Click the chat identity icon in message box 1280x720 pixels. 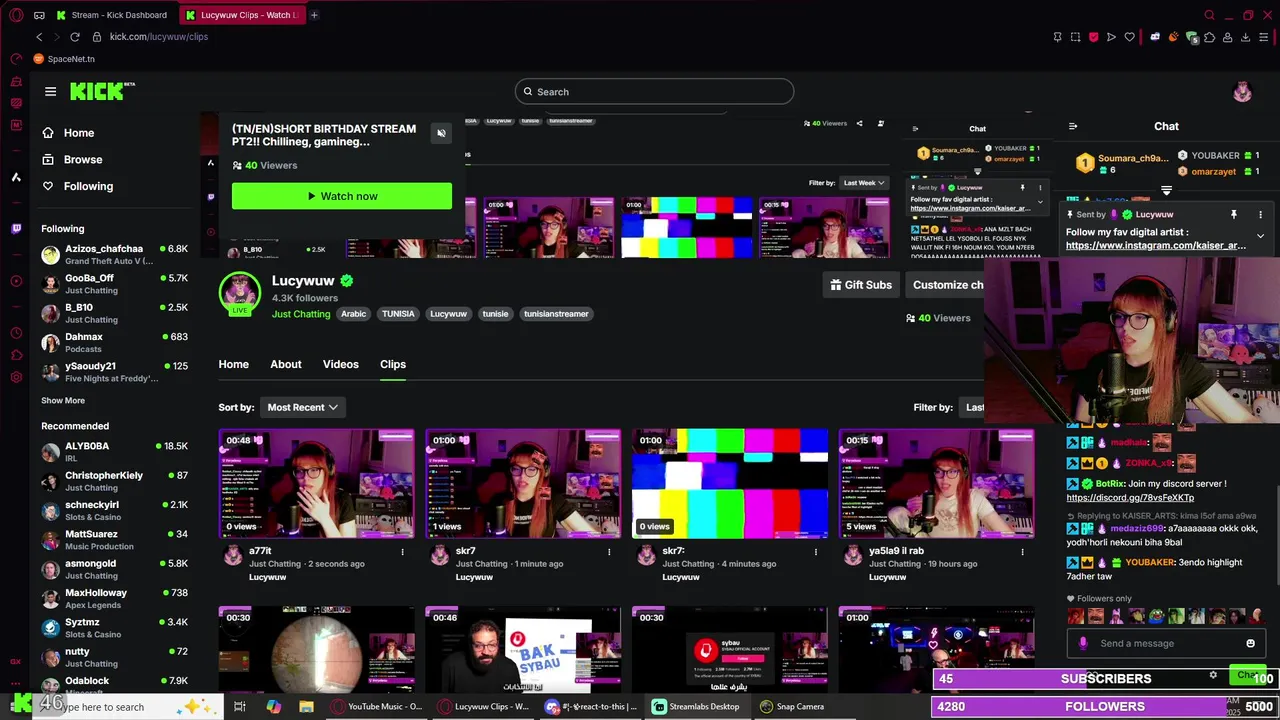pos(1083,643)
